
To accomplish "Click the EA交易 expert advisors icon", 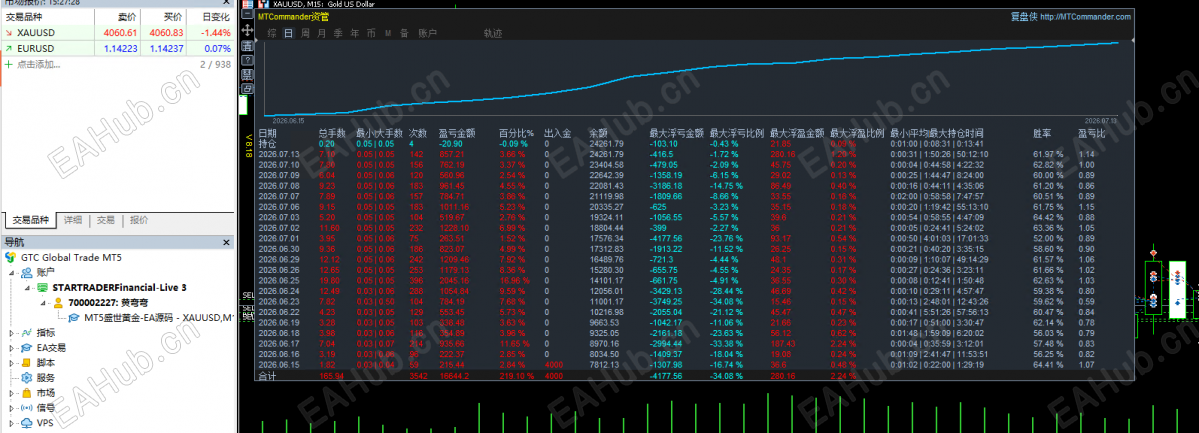I will [27, 347].
